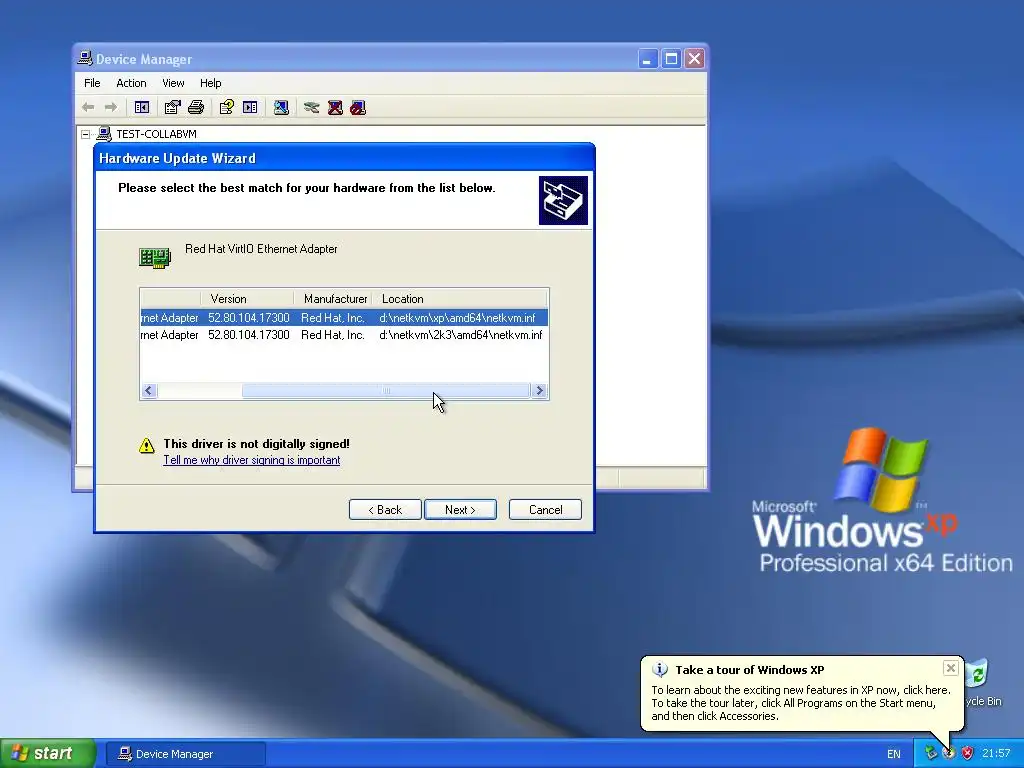
Task: Click the Disable device toolbar icon
Action: [358, 107]
